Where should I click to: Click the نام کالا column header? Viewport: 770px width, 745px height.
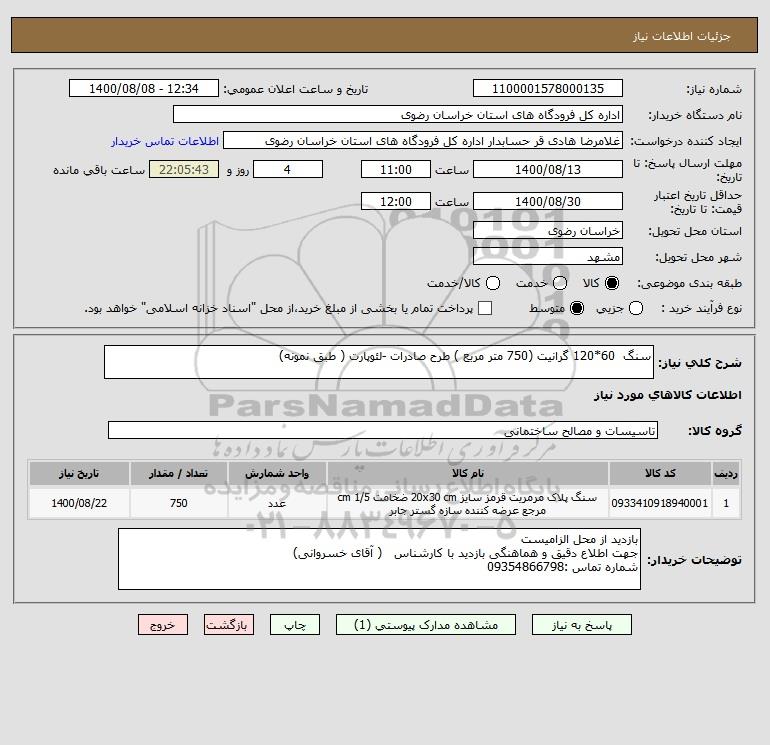[x=468, y=473]
